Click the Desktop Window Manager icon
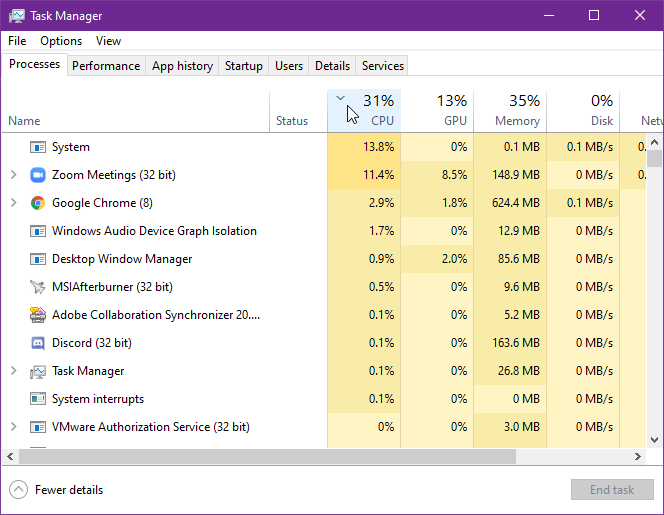 coord(38,259)
